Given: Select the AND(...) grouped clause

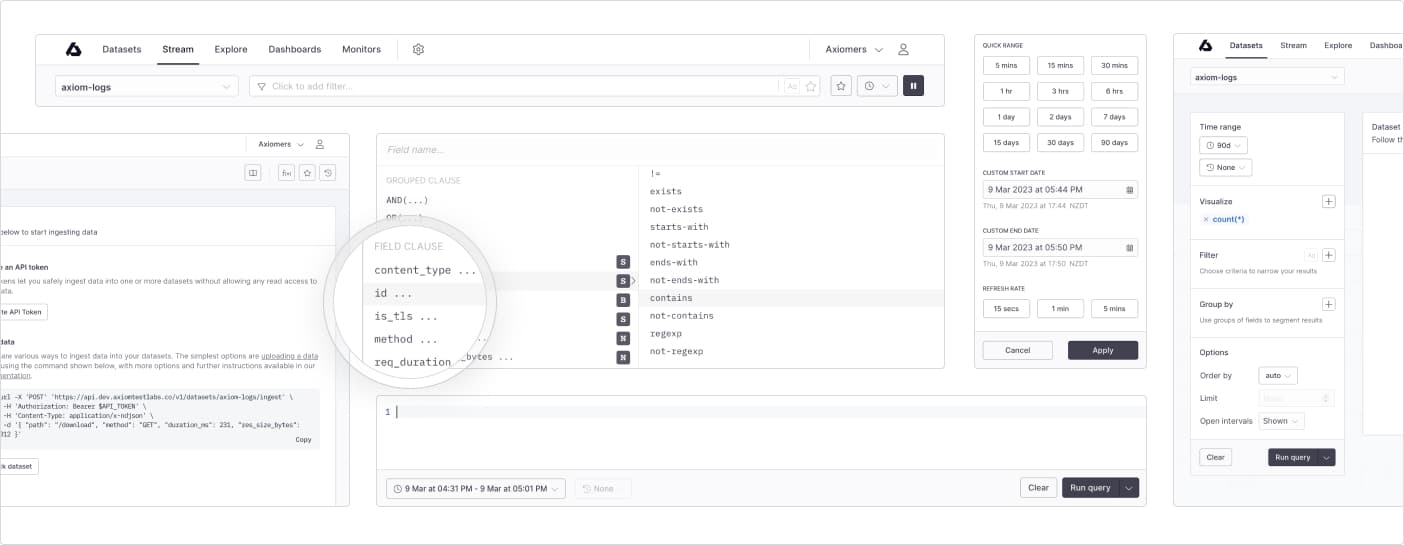Looking at the screenshot, I should point(408,200).
